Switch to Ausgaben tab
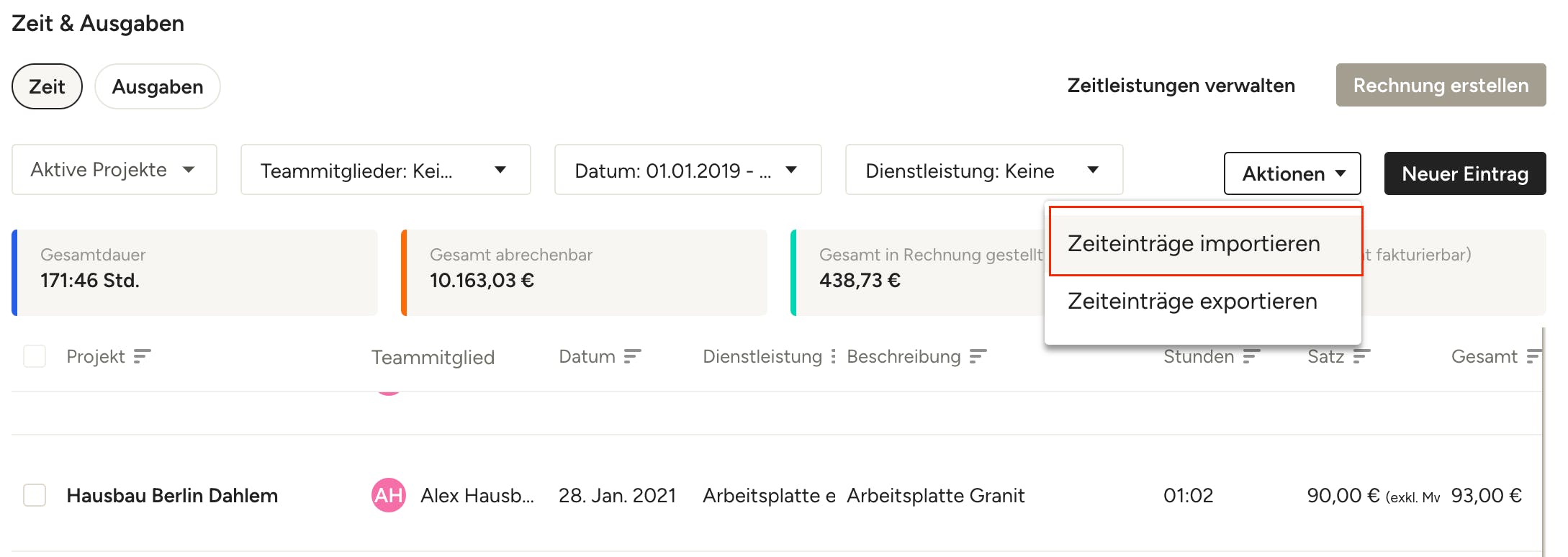The image size is (1568, 557). tap(158, 86)
